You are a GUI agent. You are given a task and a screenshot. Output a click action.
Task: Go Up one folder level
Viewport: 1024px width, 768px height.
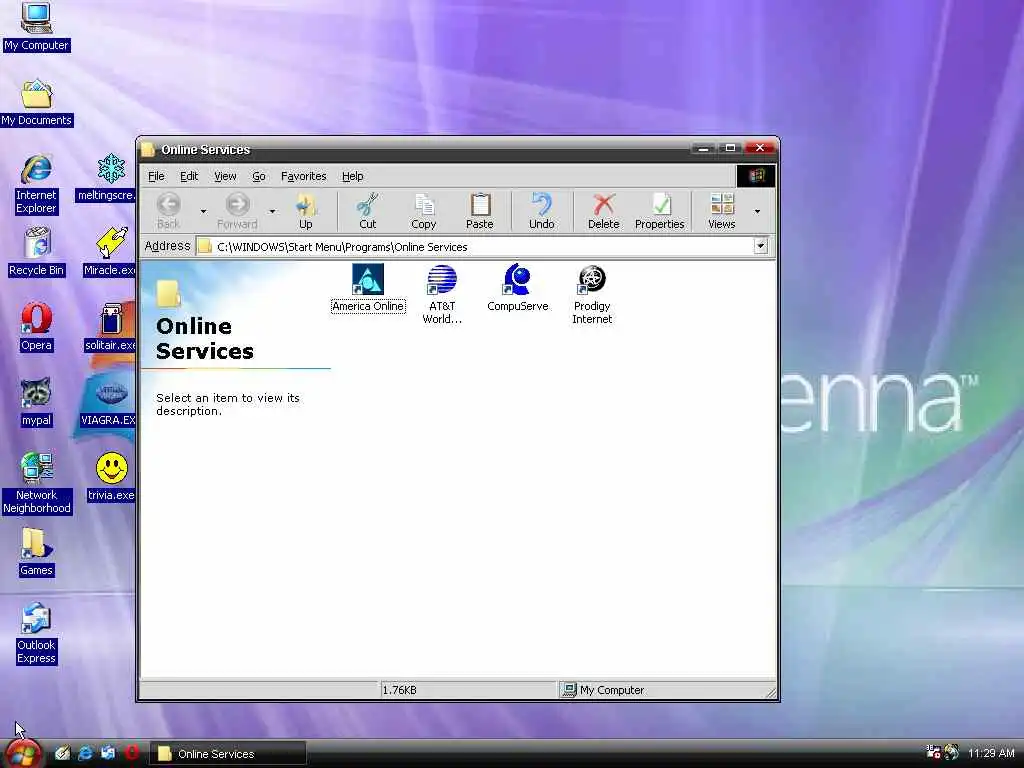tap(306, 211)
